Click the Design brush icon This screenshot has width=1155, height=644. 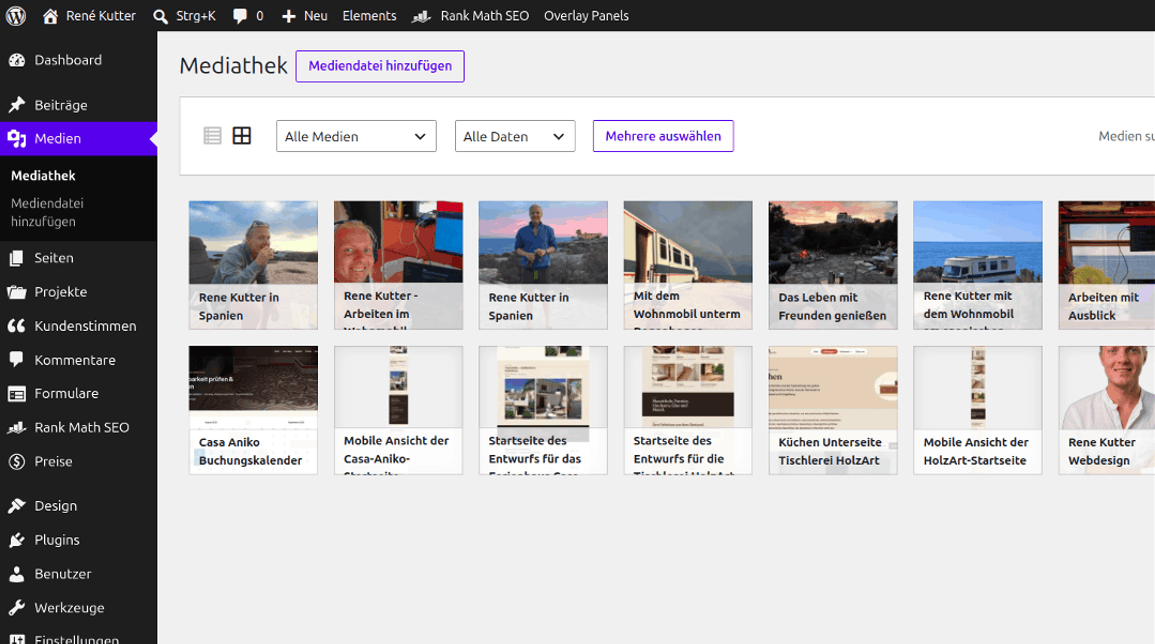[x=16, y=505]
